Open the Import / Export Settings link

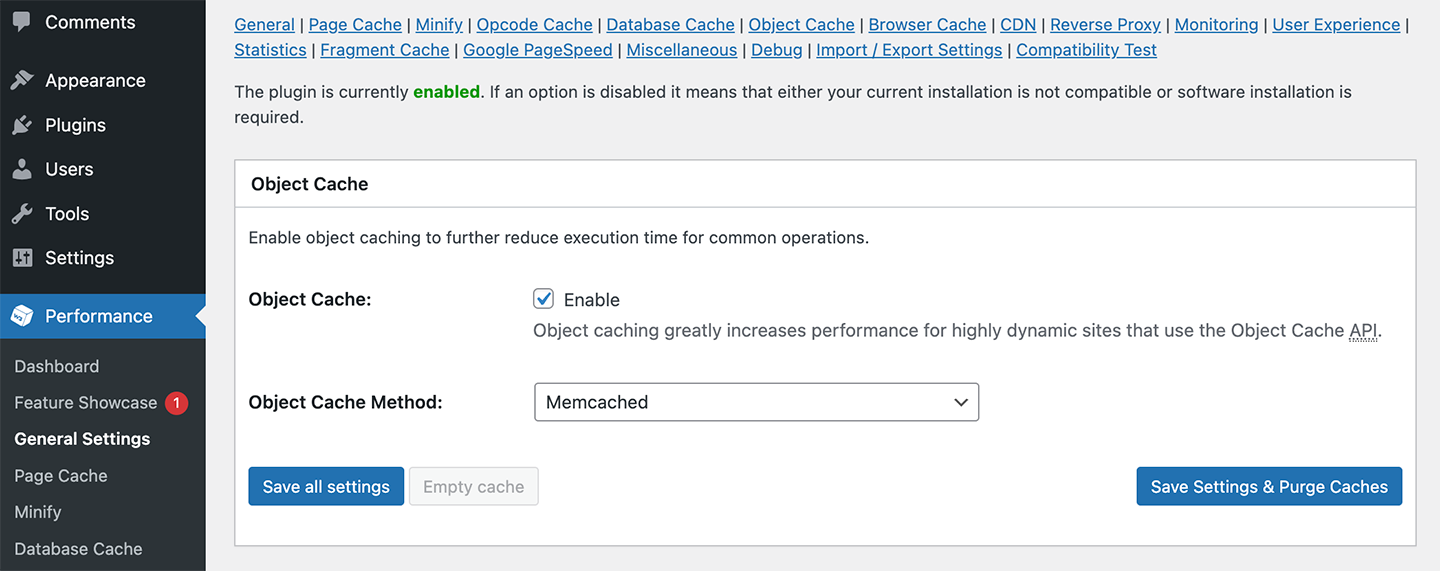click(909, 49)
